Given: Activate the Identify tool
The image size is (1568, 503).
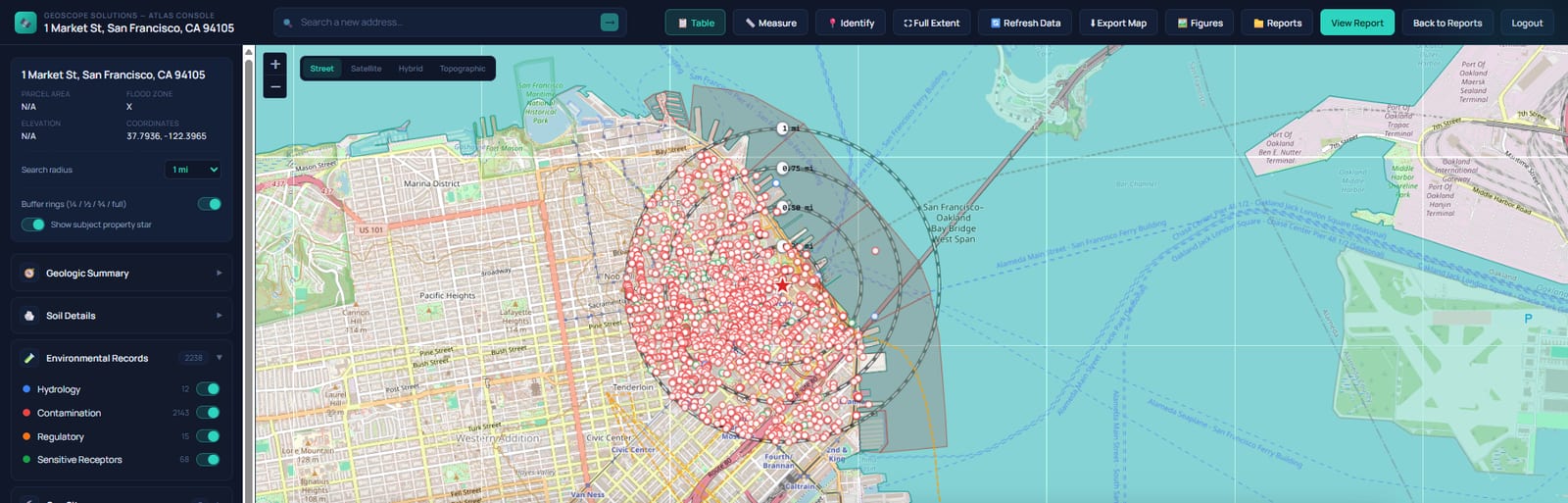Looking at the screenshot, I should click(851, 23).
